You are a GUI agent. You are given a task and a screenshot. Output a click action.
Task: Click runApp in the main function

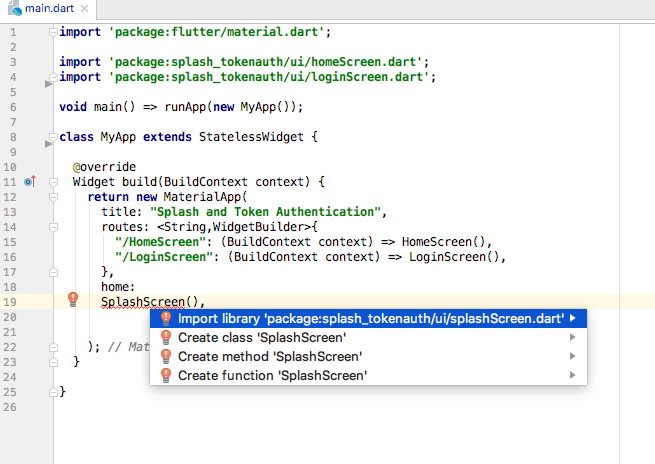tap(185, 107)
